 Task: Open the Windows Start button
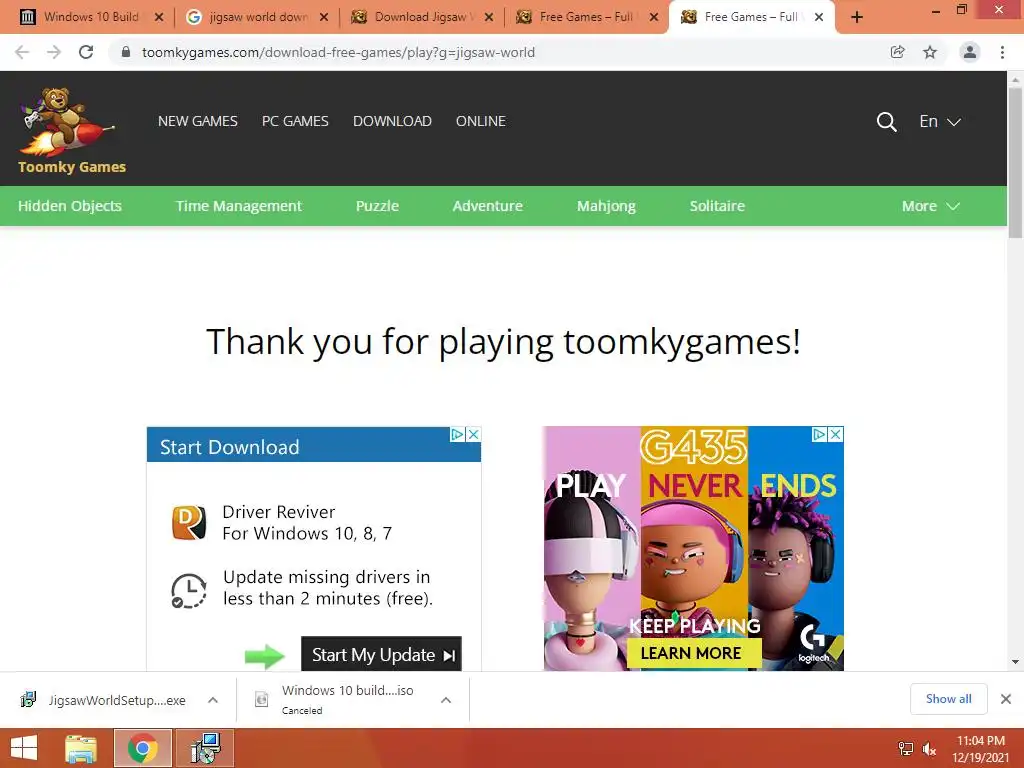[x=24, y=748]
